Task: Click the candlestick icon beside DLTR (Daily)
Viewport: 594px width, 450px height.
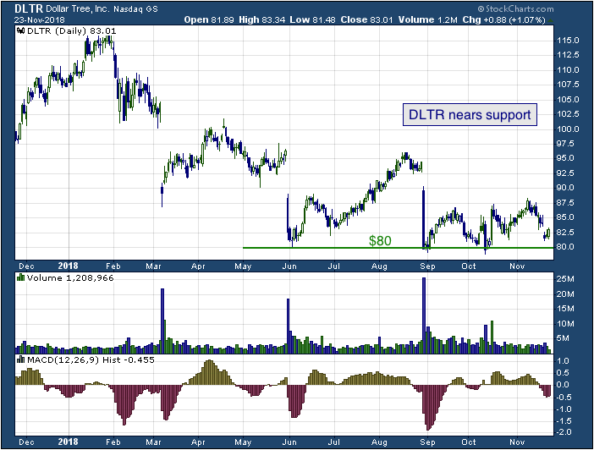Action: tap(21, 31)
